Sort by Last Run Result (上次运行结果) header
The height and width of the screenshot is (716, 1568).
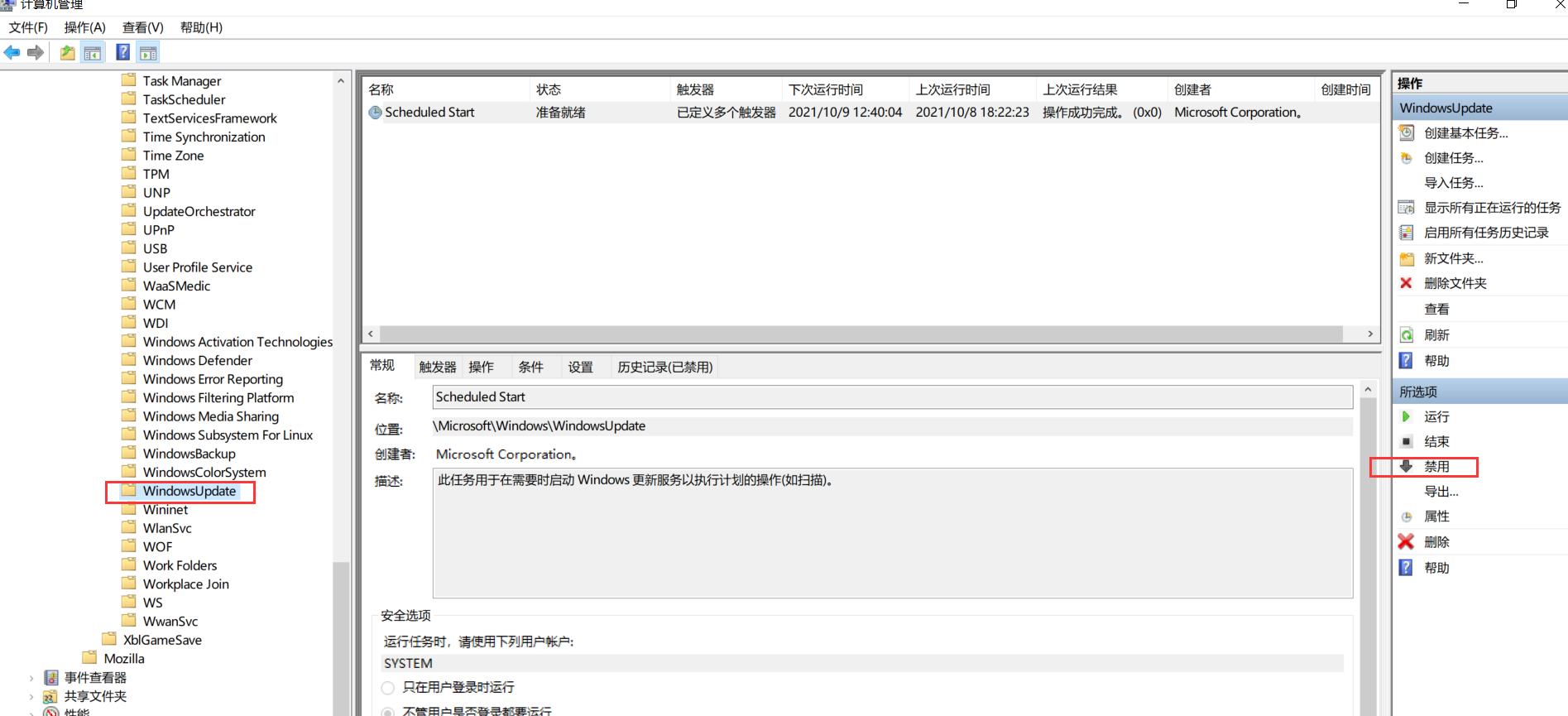(1100, 89)
